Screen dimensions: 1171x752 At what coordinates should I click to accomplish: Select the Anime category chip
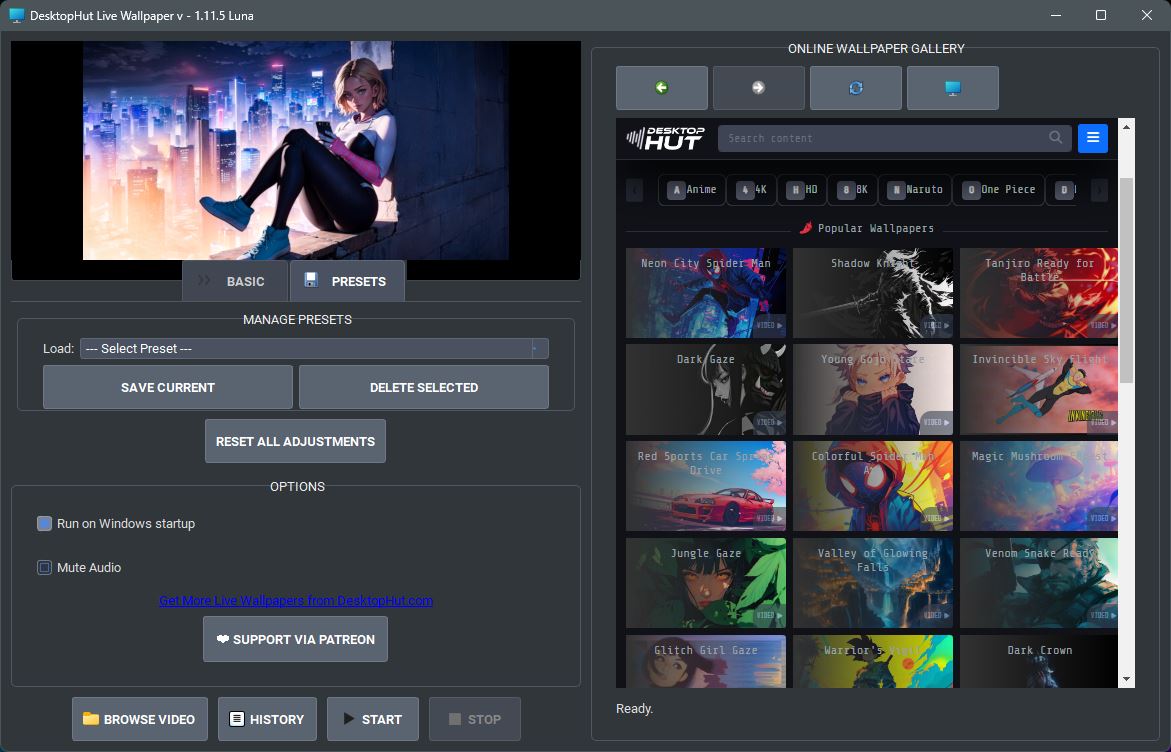point(692,190)
